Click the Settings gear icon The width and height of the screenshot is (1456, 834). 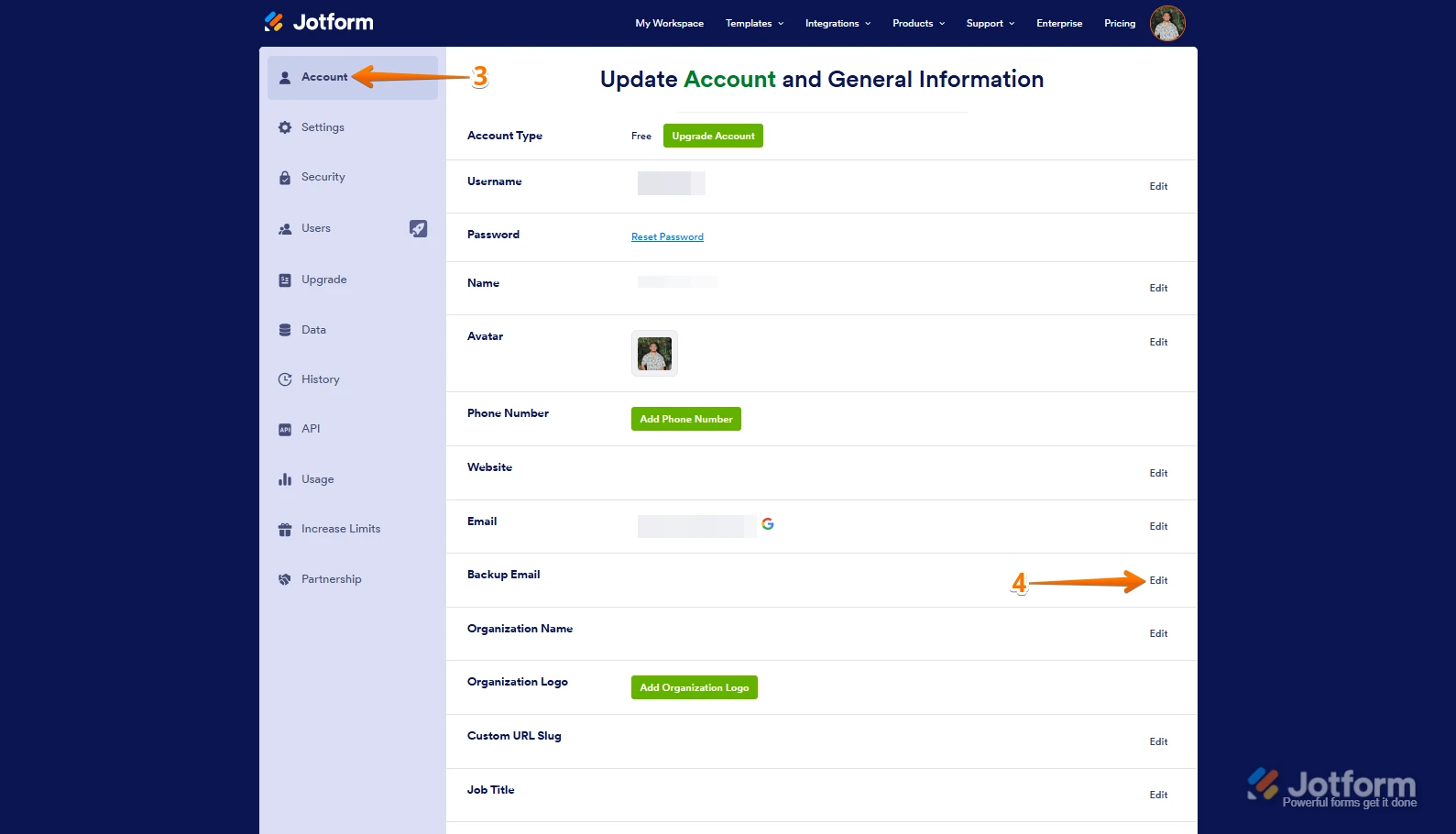(285, 127)
